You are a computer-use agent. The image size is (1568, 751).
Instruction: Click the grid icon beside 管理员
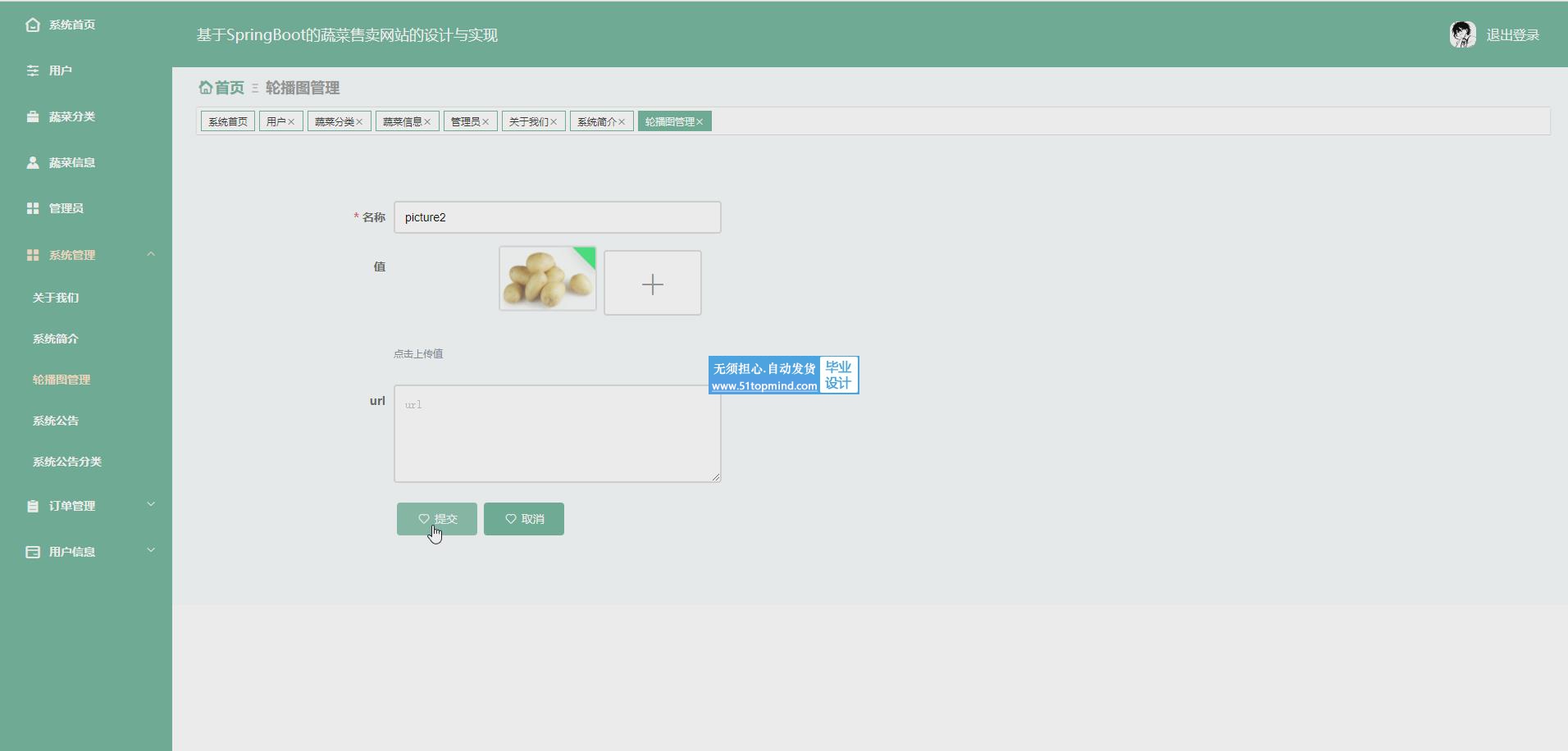(x=33, y=208)
